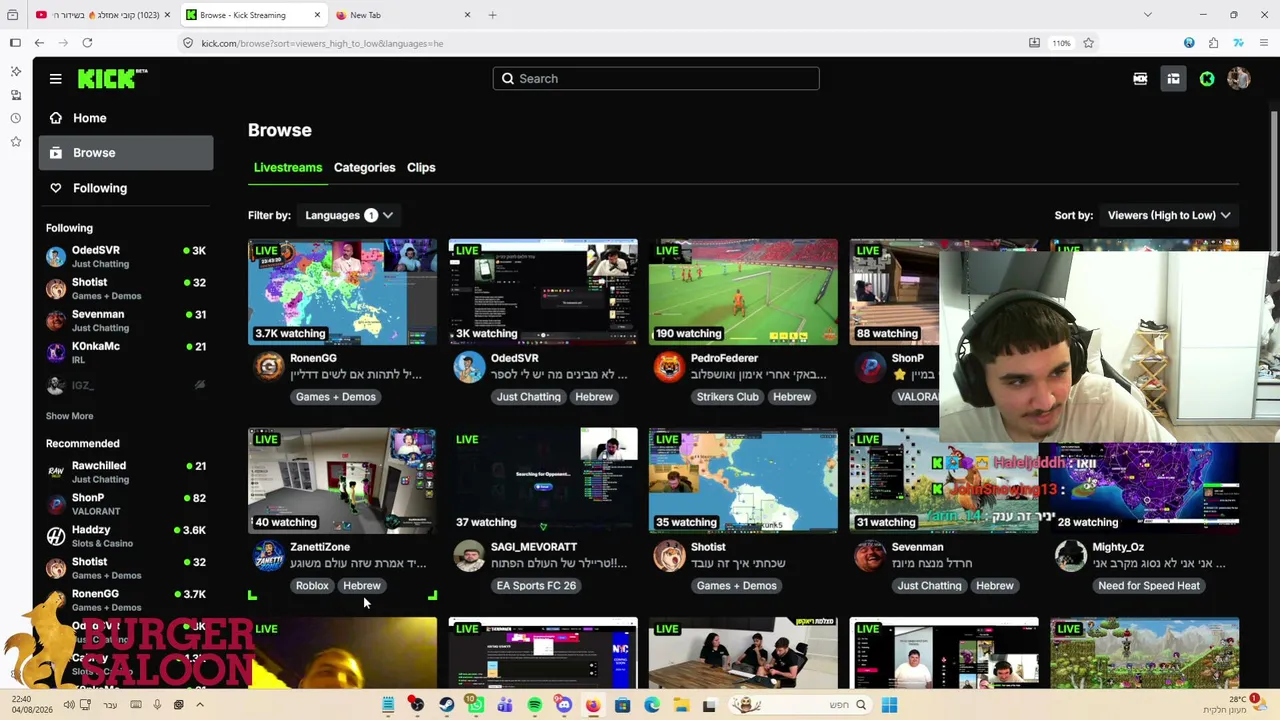The width and height of the screenshot is (1280, 720).
Task: Open Rawchilled in Recommended list
Action: tap(126, 472)
